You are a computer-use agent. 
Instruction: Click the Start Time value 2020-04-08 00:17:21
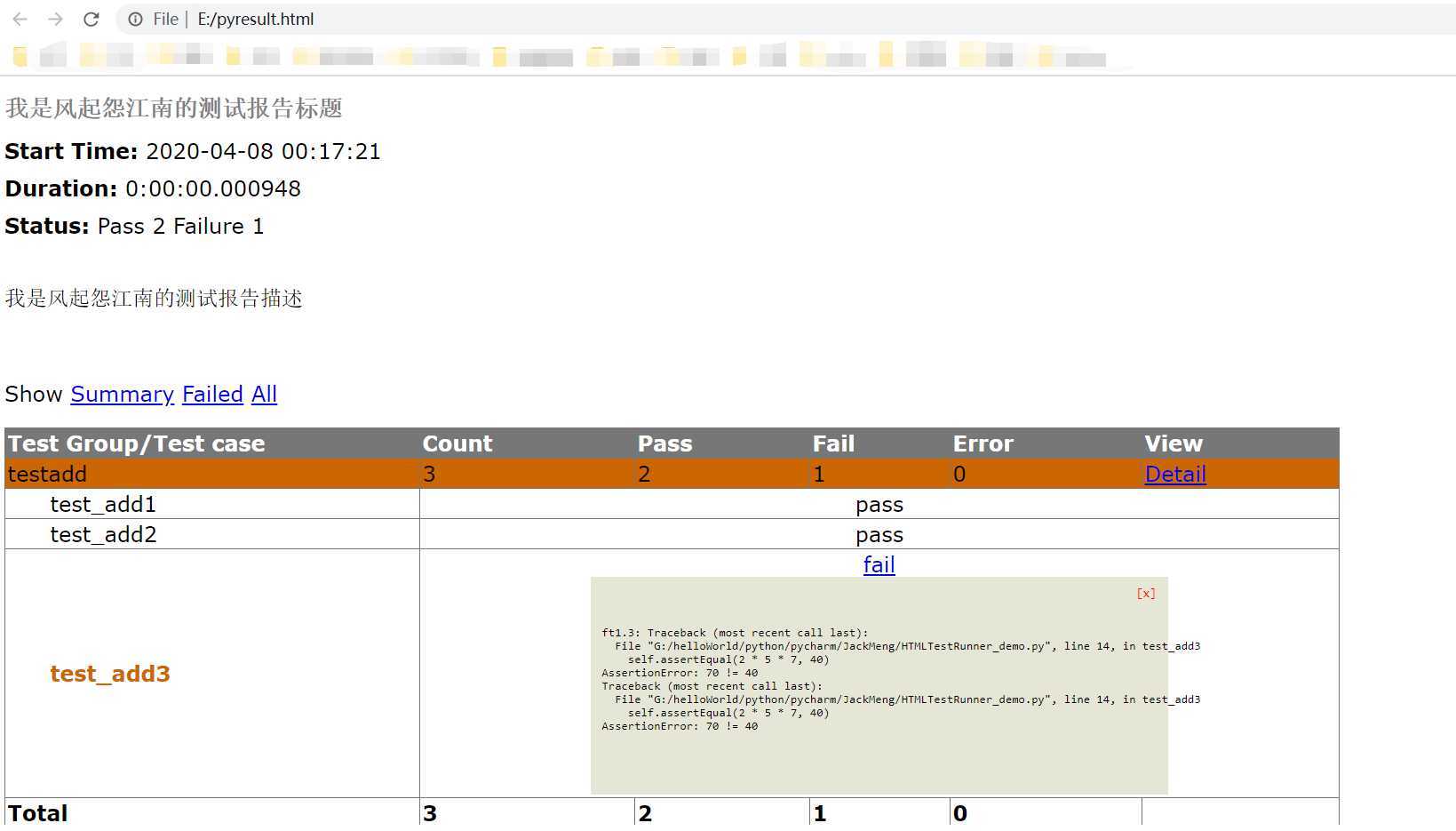pos(263,151)
